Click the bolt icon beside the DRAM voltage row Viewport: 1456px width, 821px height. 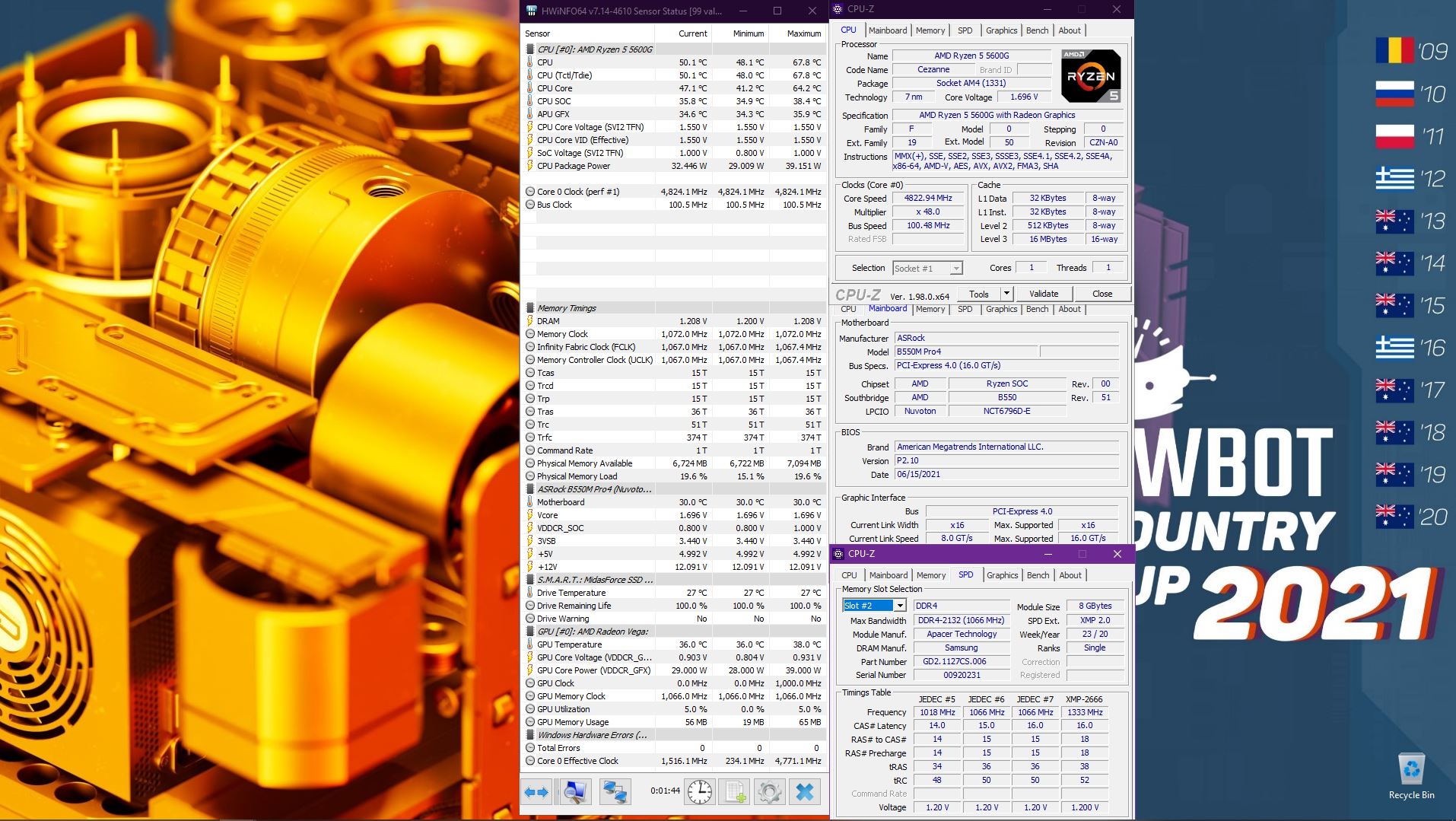[530, 321]
